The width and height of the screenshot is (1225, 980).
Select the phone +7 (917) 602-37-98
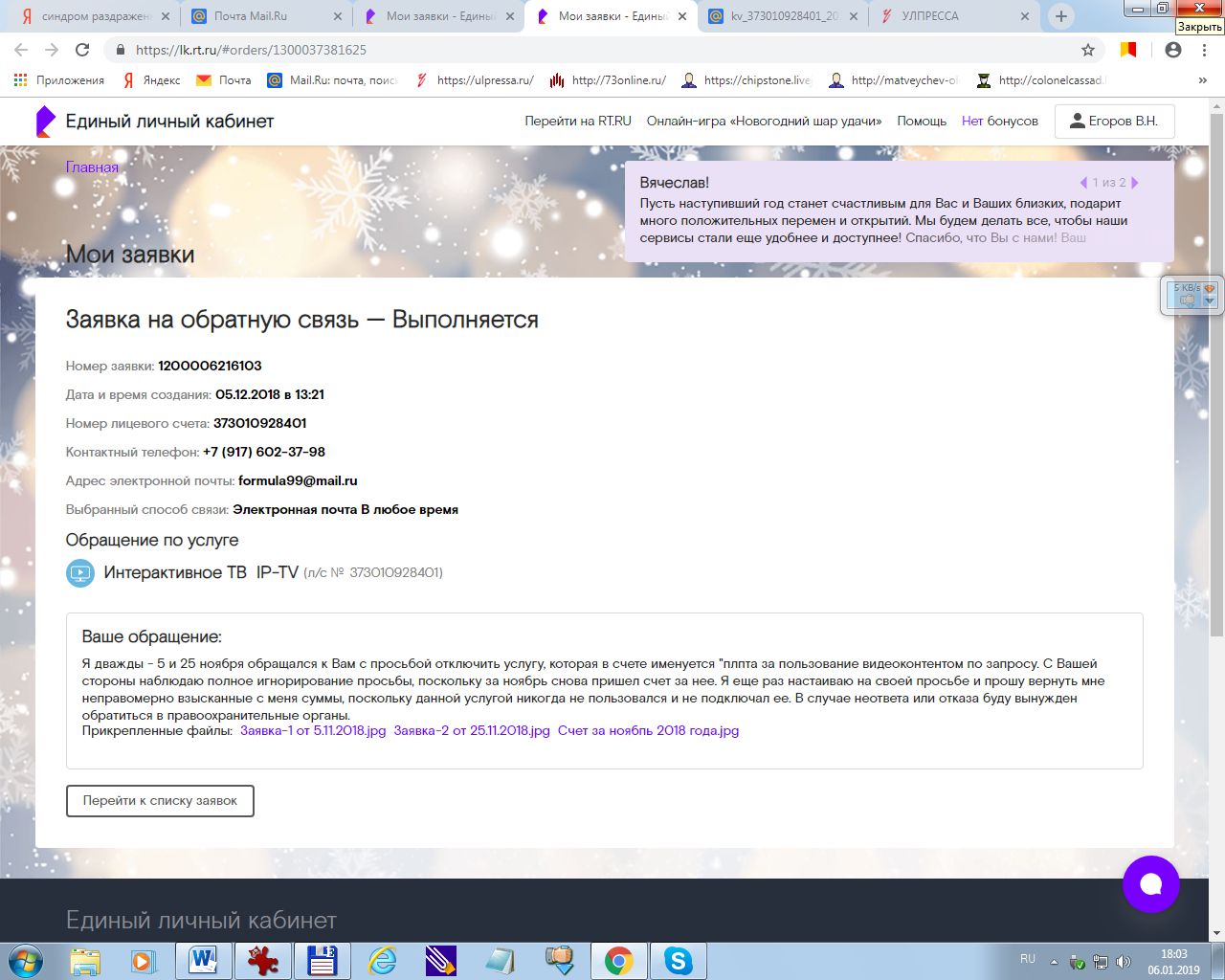pos(264,452)
